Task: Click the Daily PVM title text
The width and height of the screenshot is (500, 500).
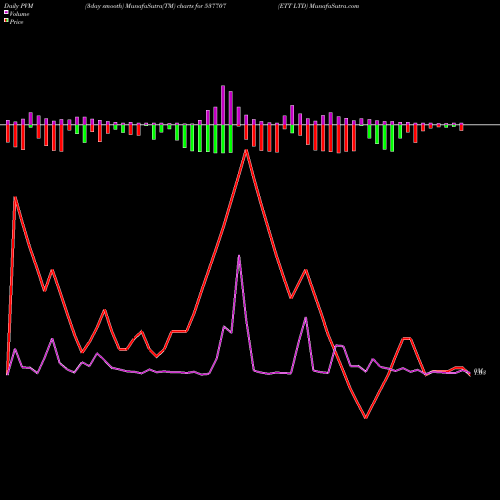Action: pyautogui.click(x=19, y=6)
